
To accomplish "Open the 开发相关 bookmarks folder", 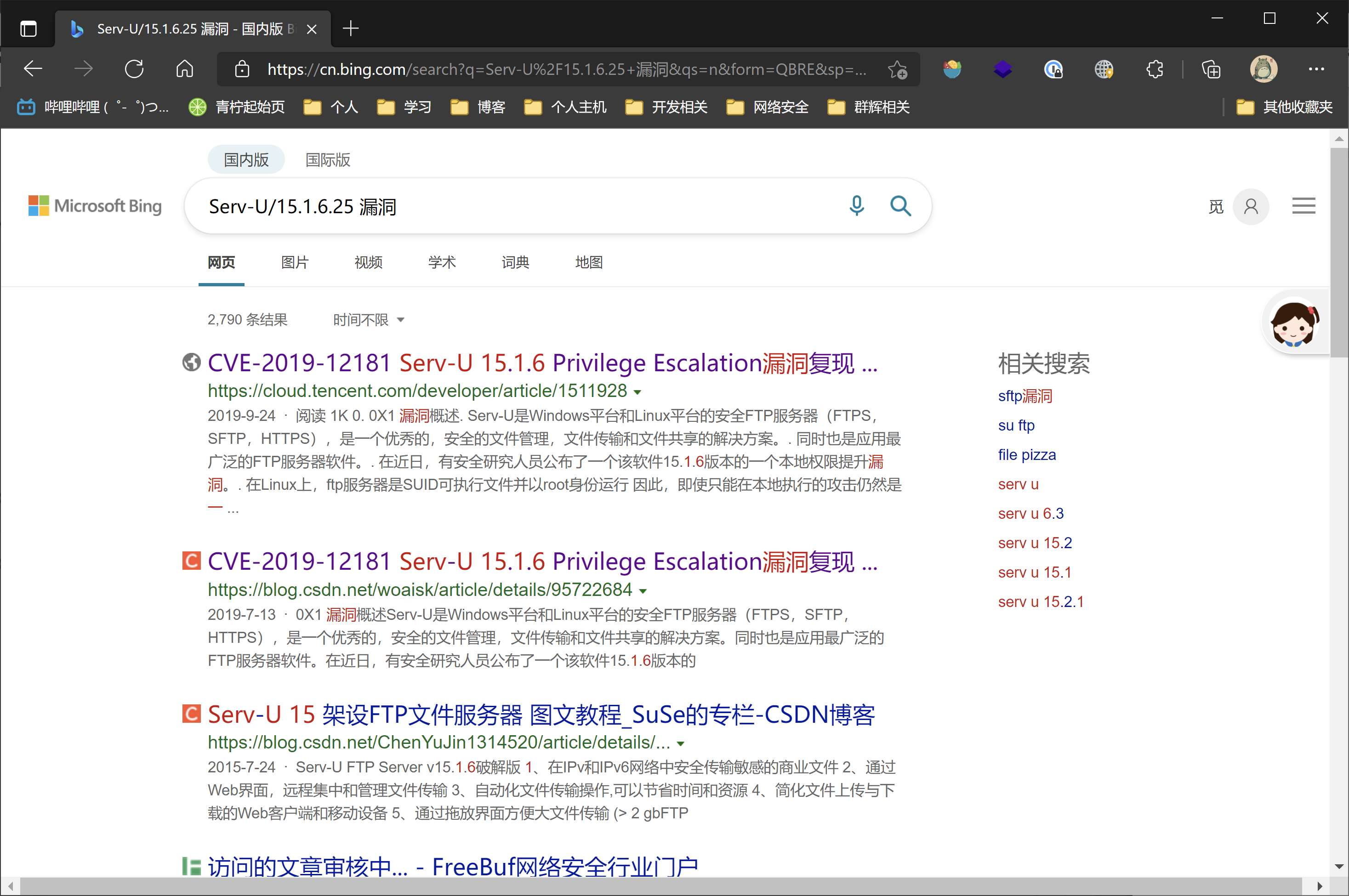I will point(666,107).
